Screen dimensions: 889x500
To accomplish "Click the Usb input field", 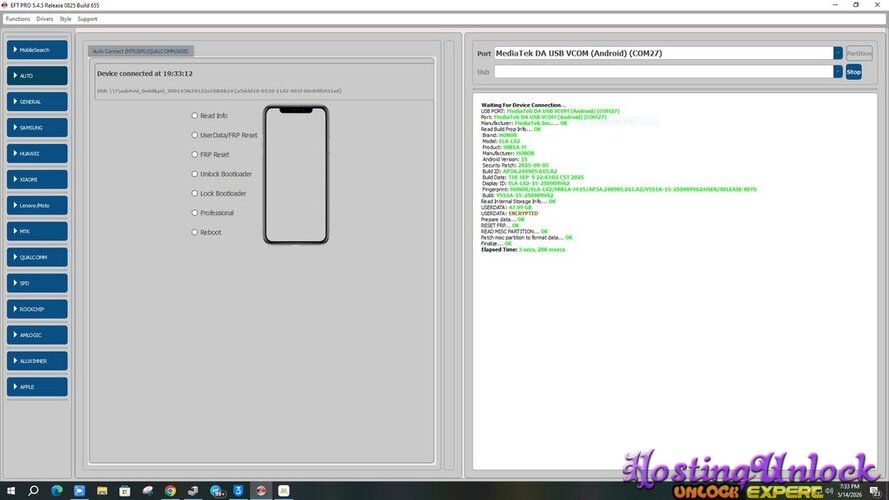I will (x=663, y=71).
